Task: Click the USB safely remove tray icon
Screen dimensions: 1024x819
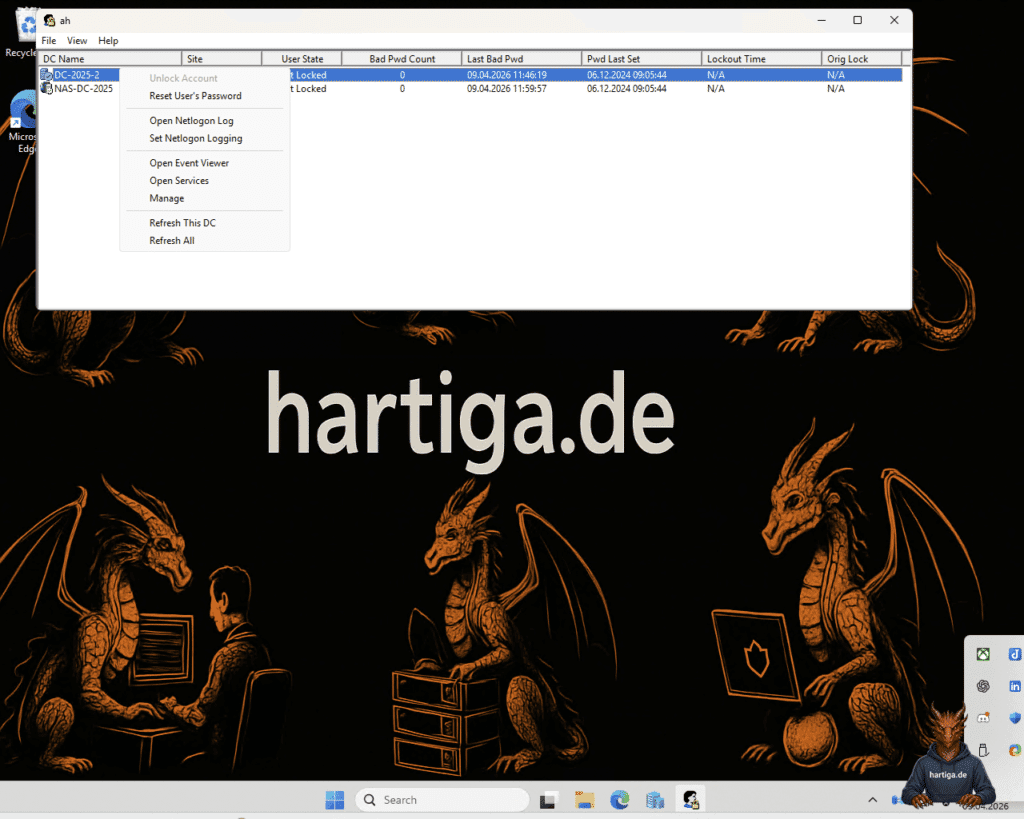Action: coord(983,750)
